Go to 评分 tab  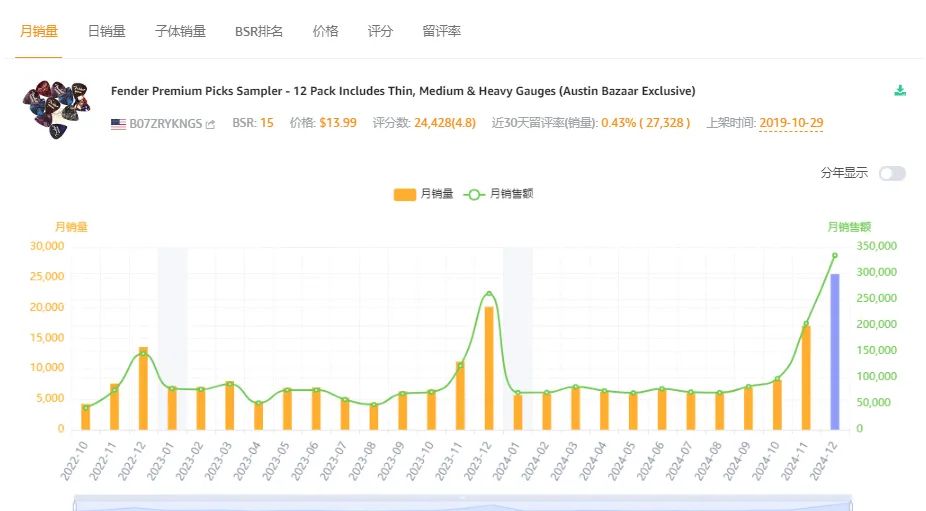tap(380, 31)
